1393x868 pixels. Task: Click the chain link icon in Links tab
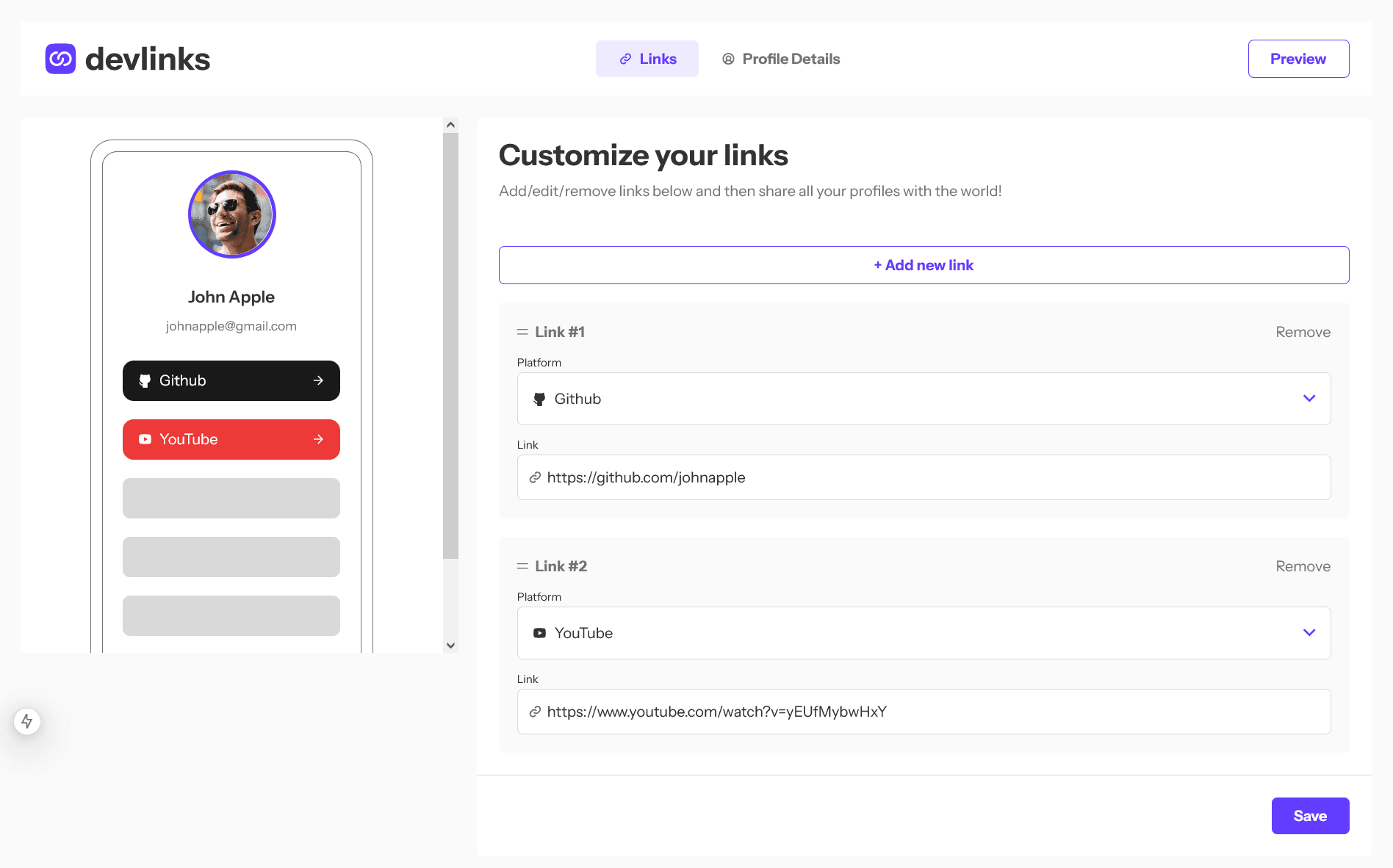pyautogui.click(x=625, y=59)
